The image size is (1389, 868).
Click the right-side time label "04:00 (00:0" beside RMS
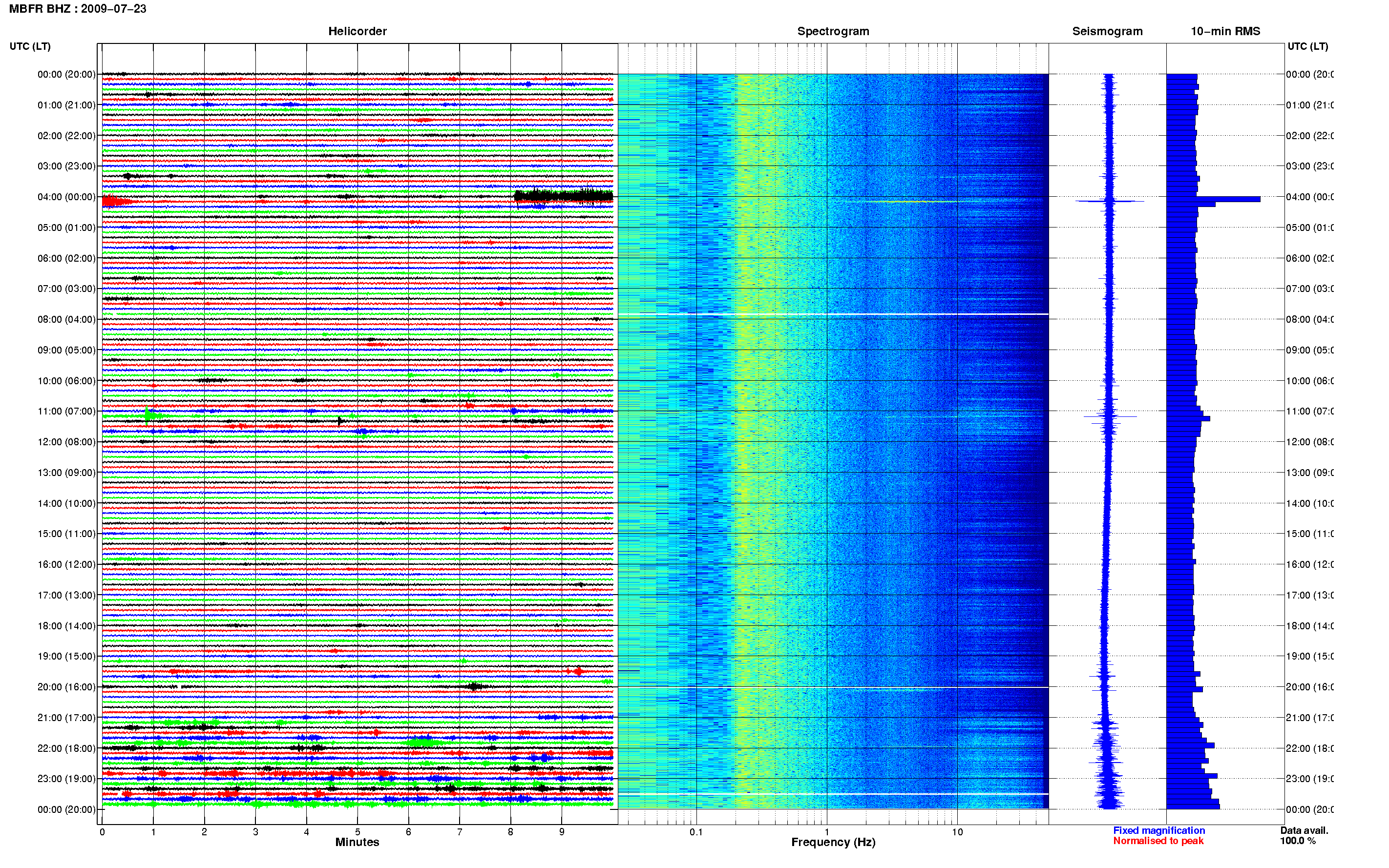1310,197
